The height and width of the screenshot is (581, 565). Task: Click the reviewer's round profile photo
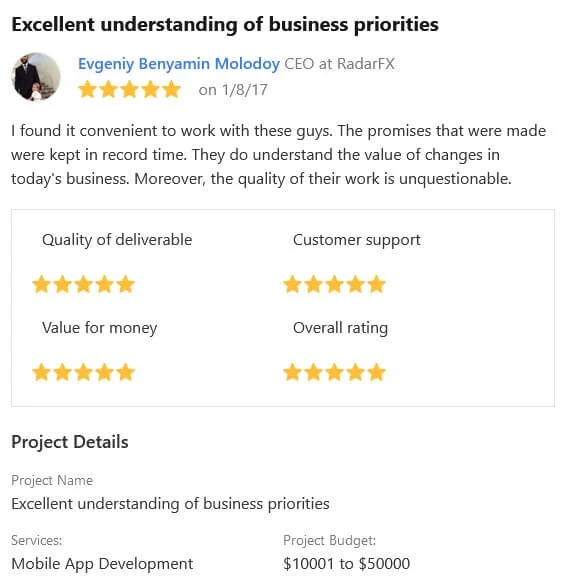(36, 77)
